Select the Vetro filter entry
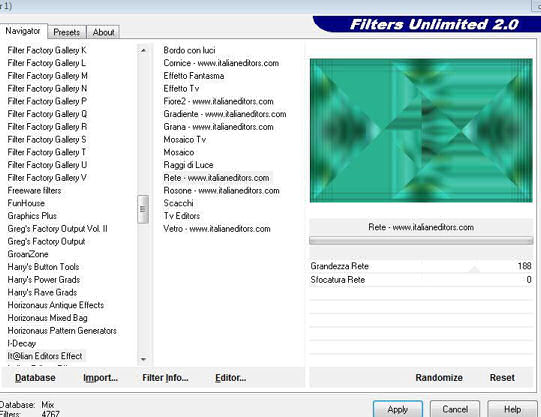 pos(217,229)
